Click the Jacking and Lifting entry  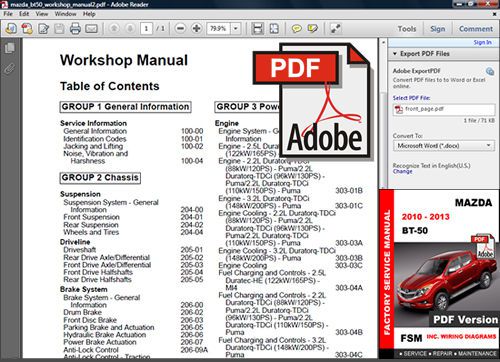(93, 146)
